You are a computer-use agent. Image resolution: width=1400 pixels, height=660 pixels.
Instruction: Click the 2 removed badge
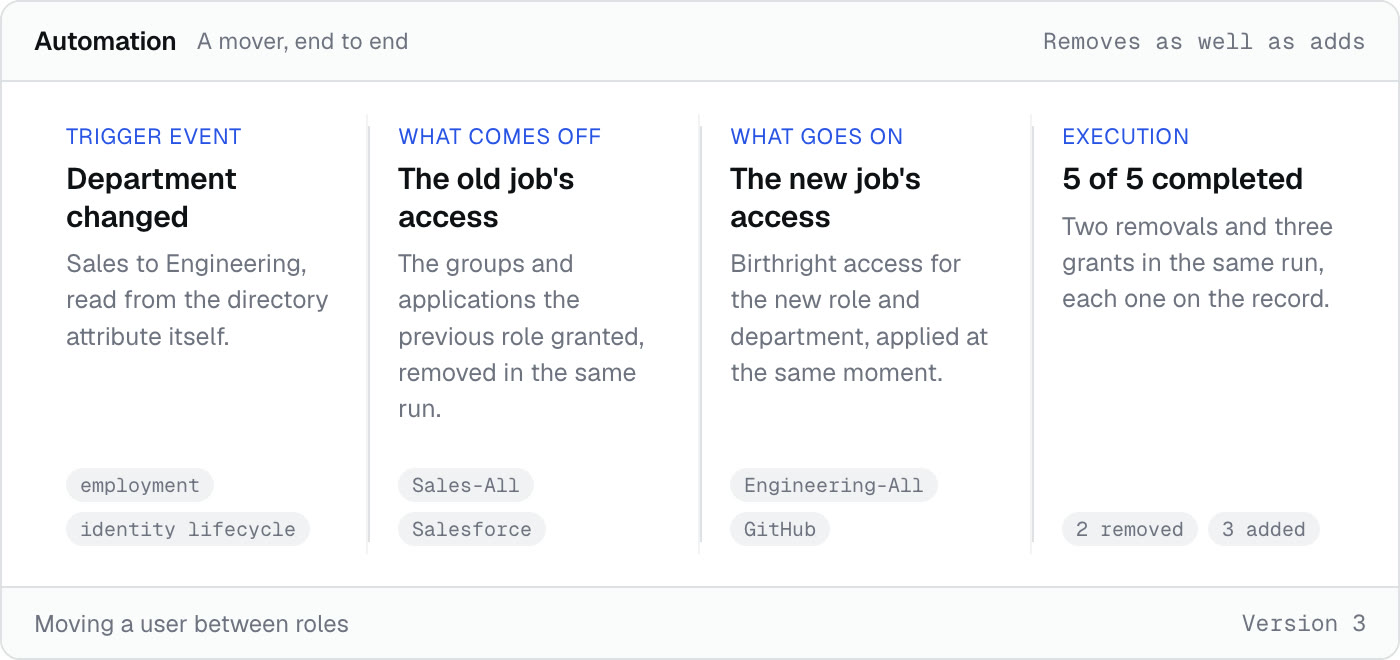[x=1130, y=529]
